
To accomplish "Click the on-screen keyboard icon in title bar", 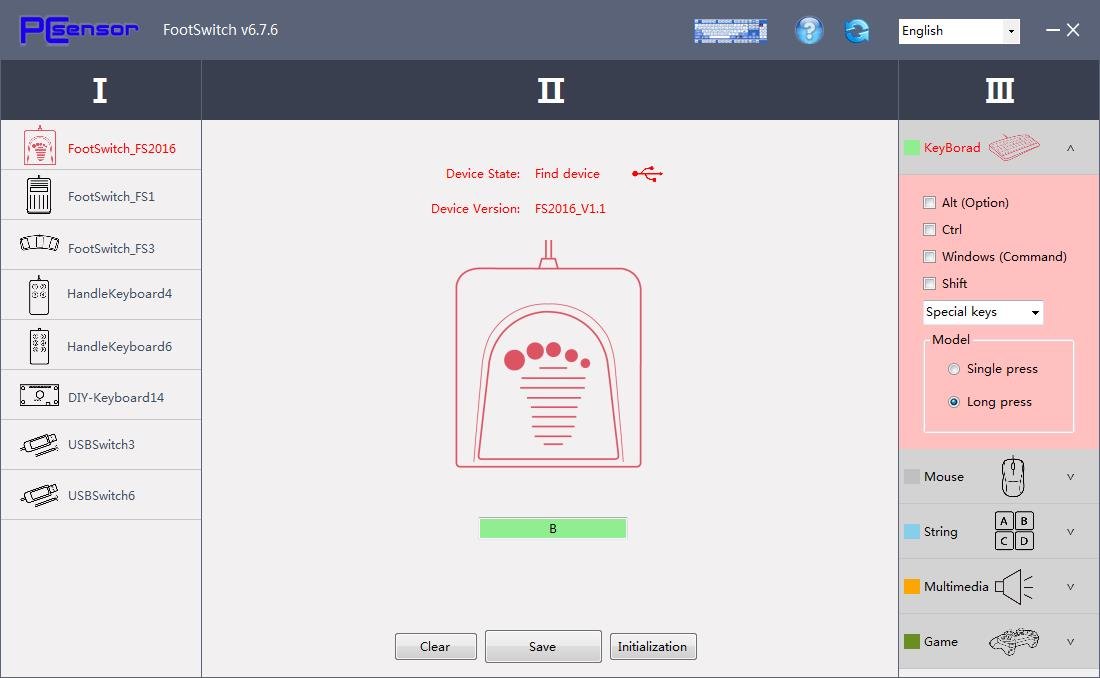I will 730,31.
